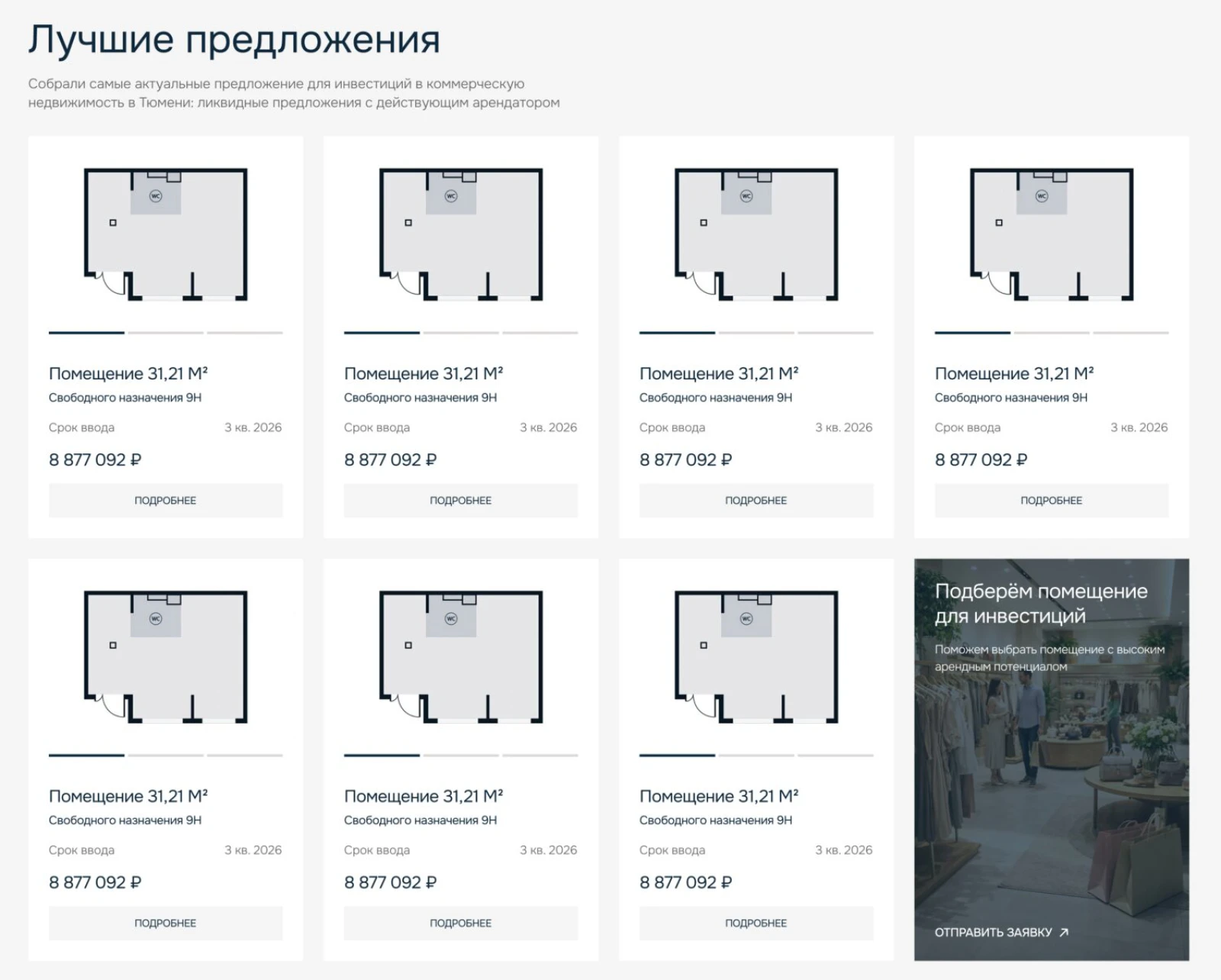Select second slide indicator on fourth top-row card
Image resolution: width=1221 pixels, height=980 pixels.
click(x=1052, y=333)
